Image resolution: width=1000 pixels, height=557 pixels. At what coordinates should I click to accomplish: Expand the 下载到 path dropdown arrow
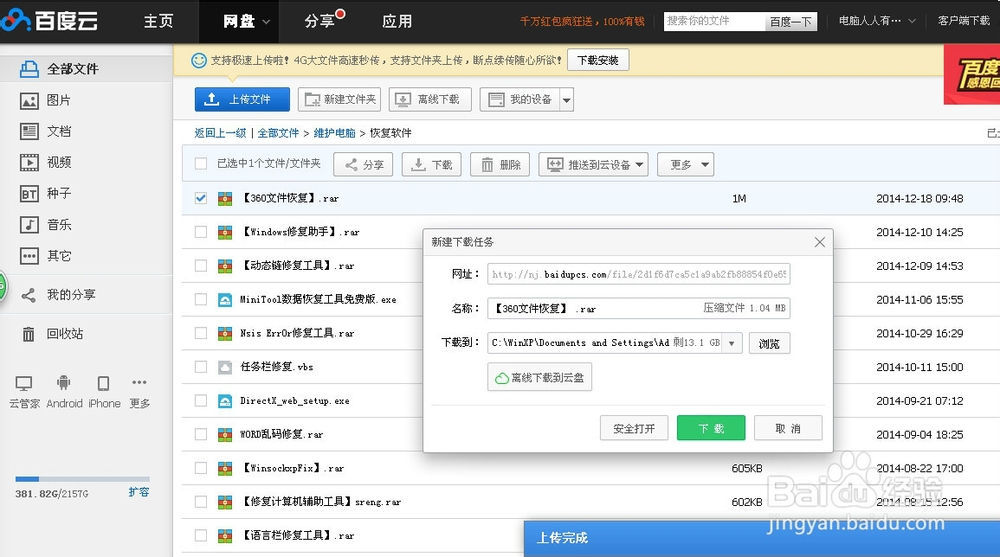(x=732, y=343)
